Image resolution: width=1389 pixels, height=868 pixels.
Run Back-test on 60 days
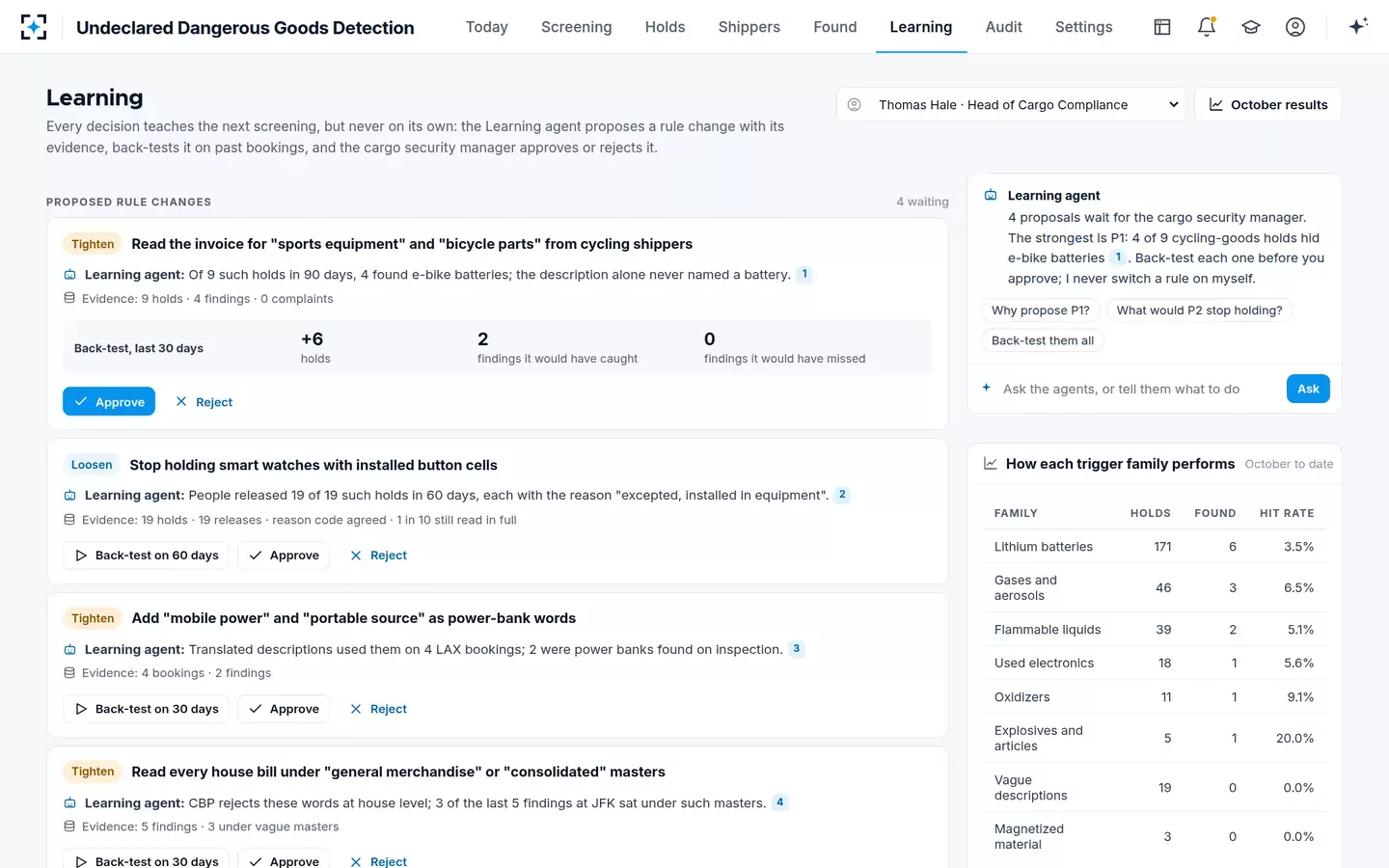coord(147,556)
